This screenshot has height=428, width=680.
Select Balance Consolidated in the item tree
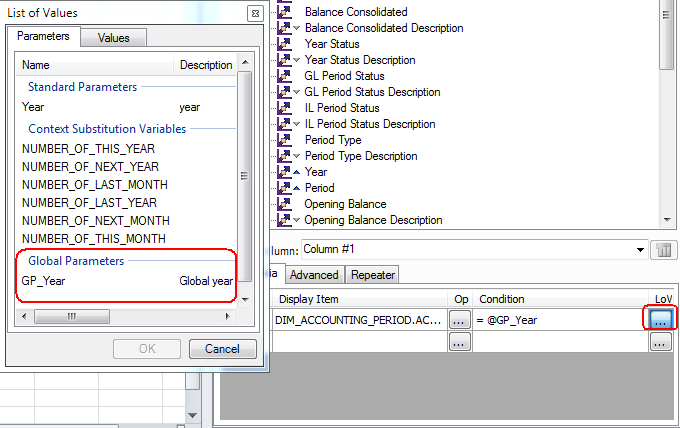click(356, 12)
